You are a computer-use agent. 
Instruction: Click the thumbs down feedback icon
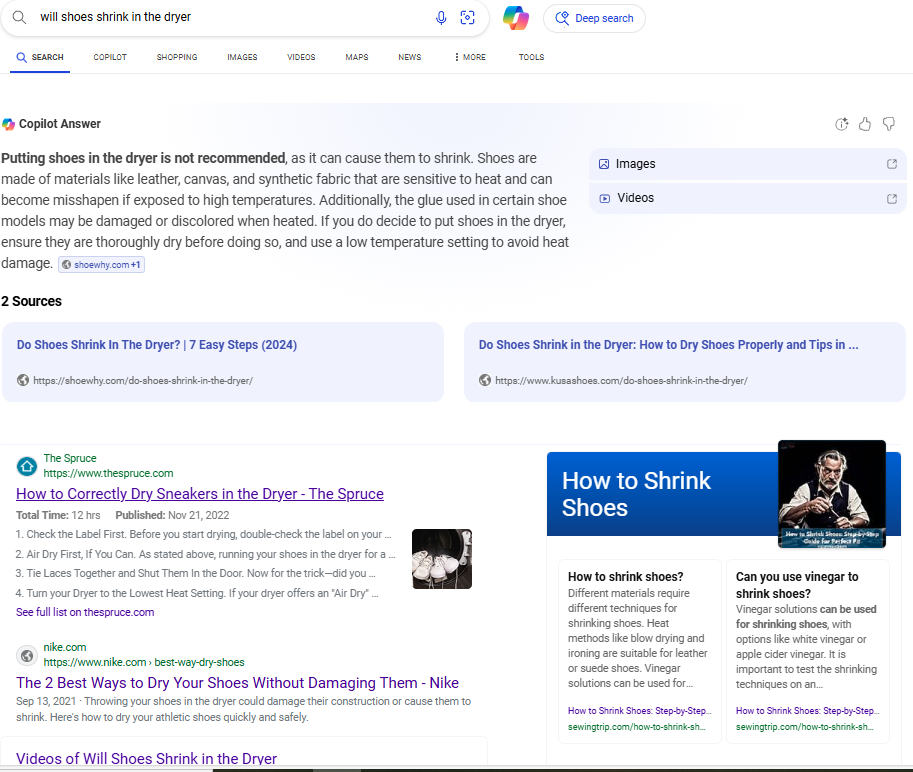pyautogui.click(x=888, y=124)
